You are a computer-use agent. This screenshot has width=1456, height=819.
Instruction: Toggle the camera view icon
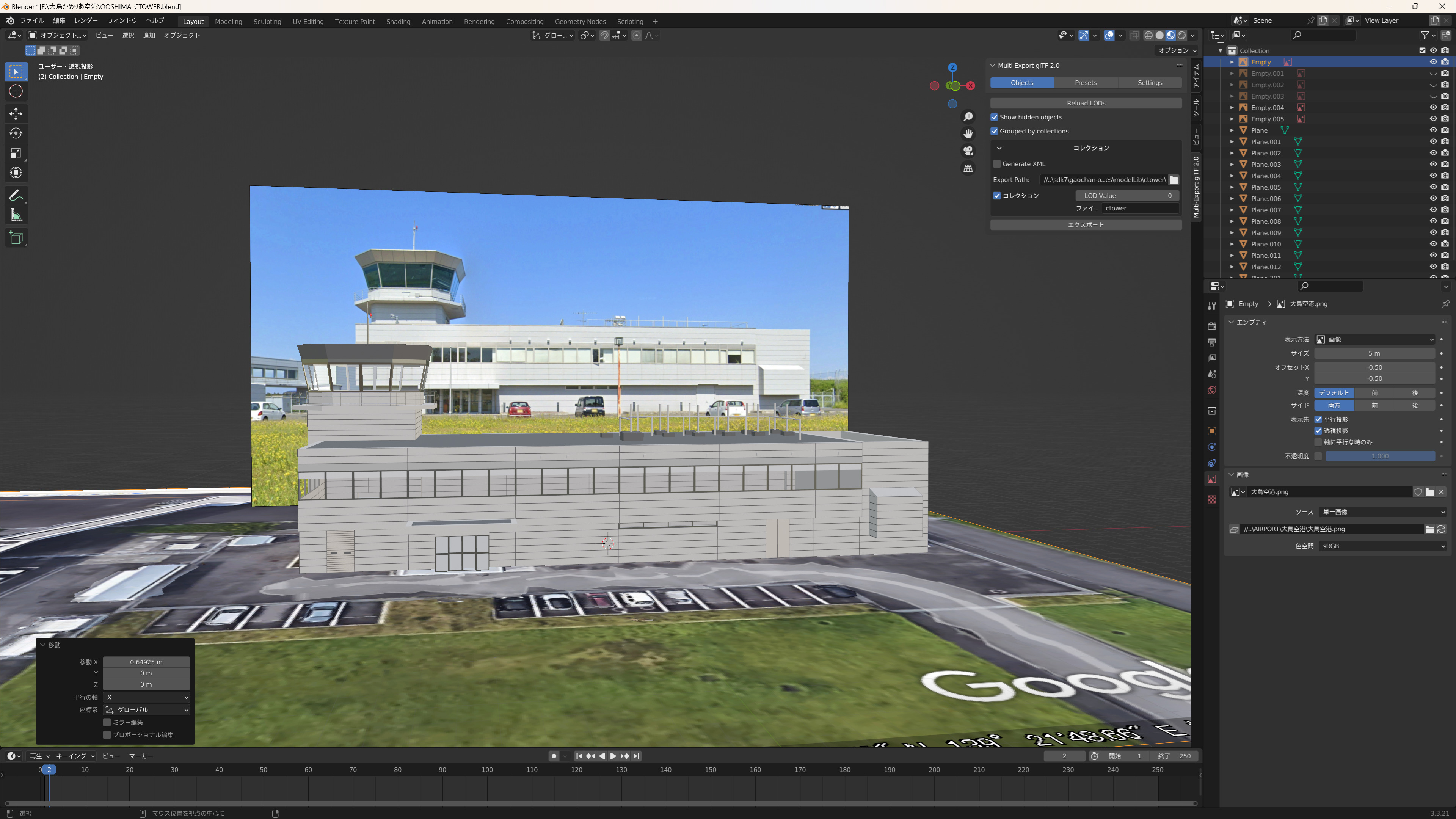(x=968, y=151)
